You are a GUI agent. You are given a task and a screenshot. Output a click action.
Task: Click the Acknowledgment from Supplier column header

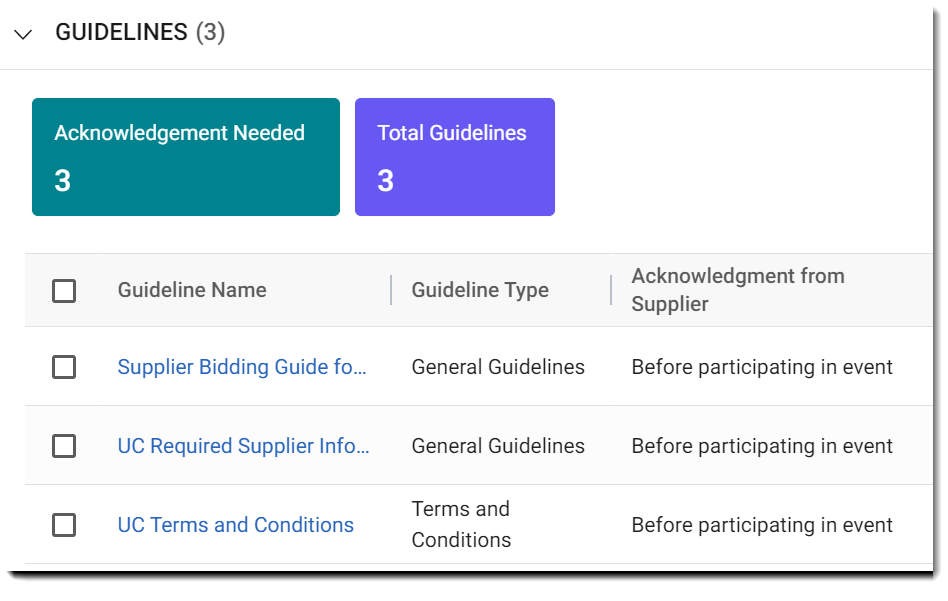(737, 289)
